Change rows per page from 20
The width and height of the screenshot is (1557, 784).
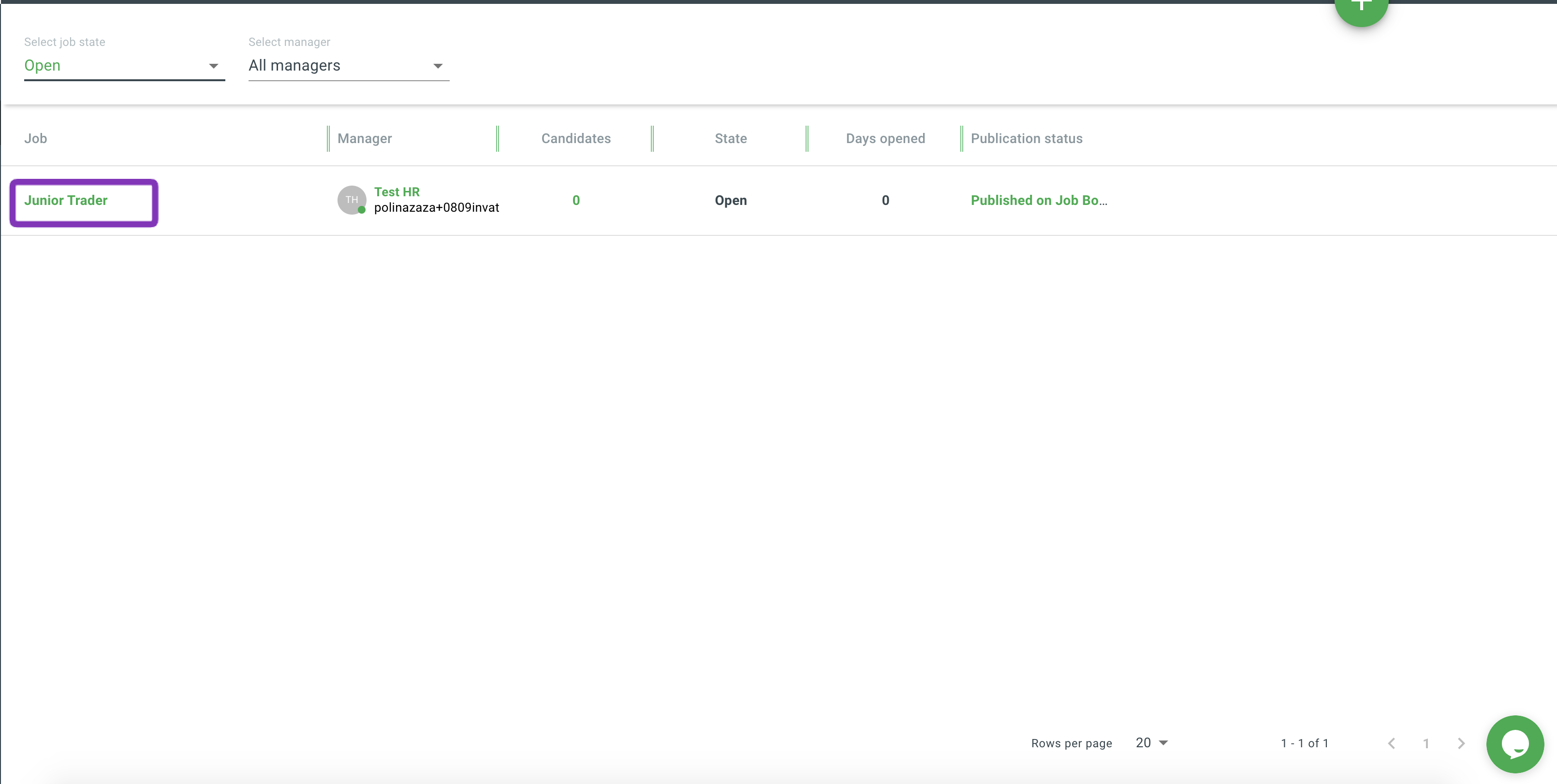tap(1151, 743)
